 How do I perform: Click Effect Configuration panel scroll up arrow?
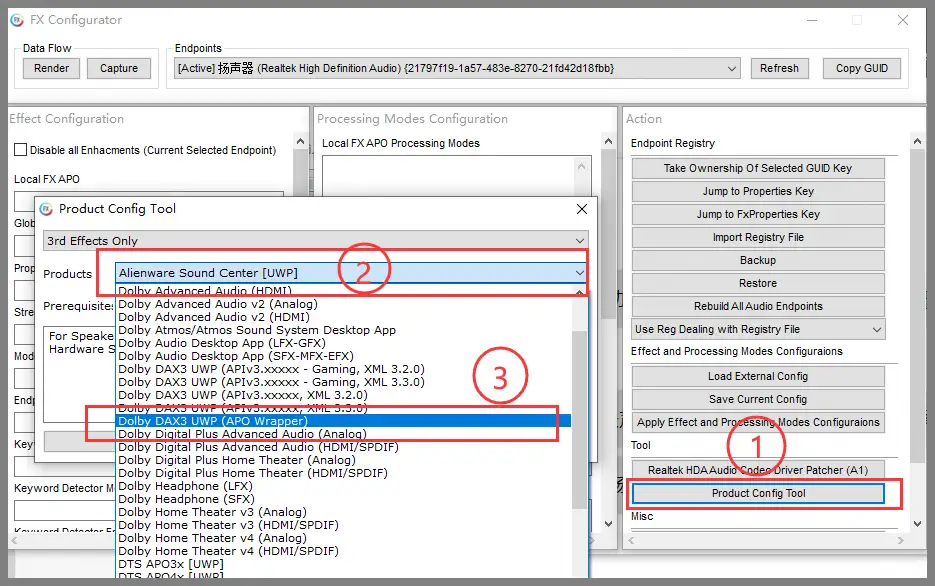(301, 141)
